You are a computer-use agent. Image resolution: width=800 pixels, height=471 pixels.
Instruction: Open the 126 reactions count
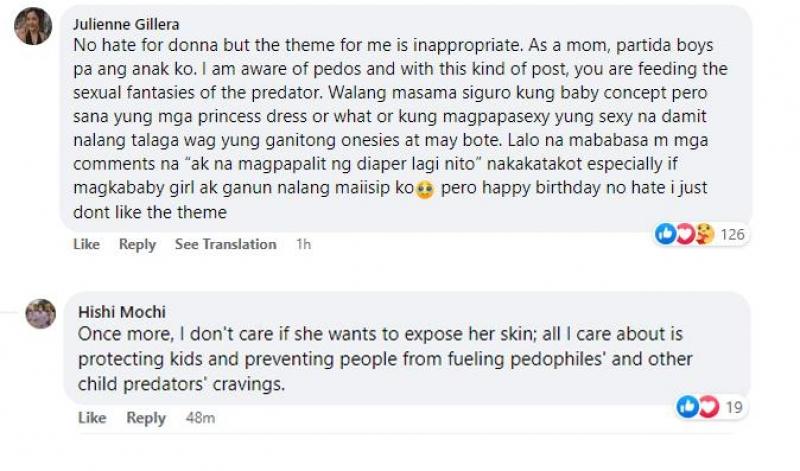click(733, 235)
